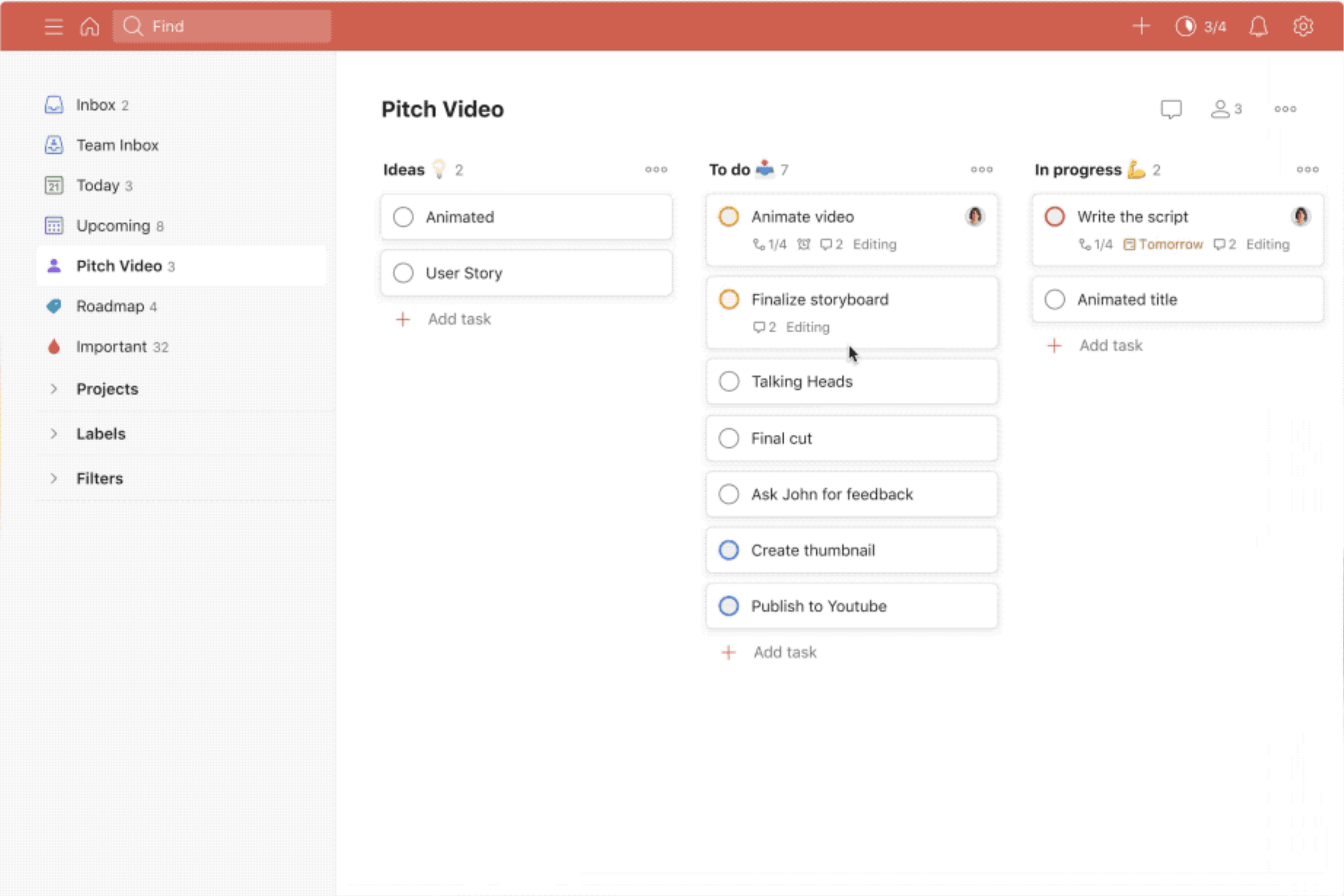Open the productivity 3/4 indicator
This screenshot has height=896, width=1344.
tap(1200, 27)
